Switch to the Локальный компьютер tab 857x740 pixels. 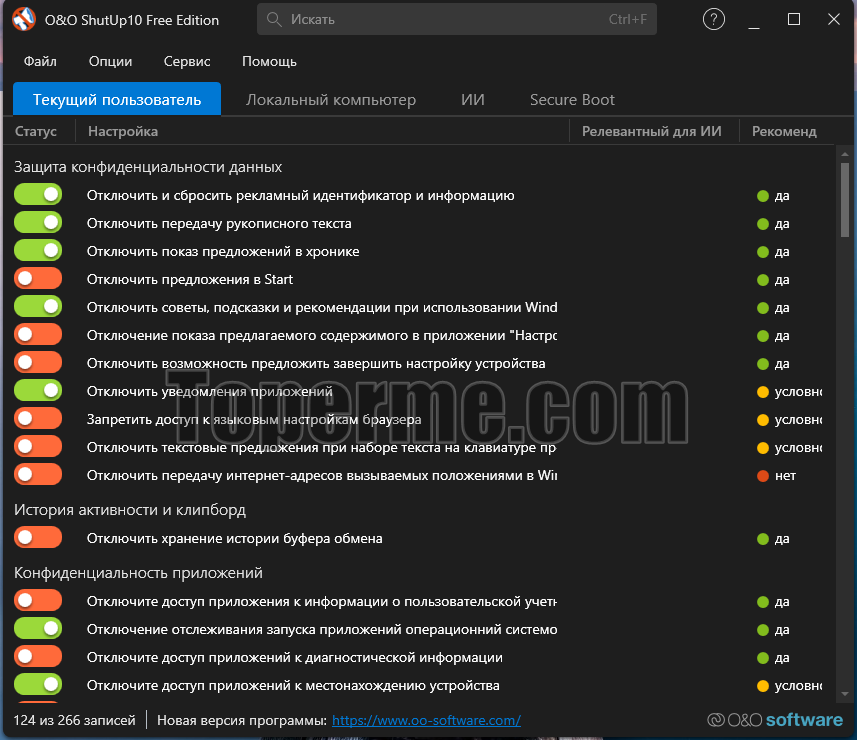coord(331,99)
